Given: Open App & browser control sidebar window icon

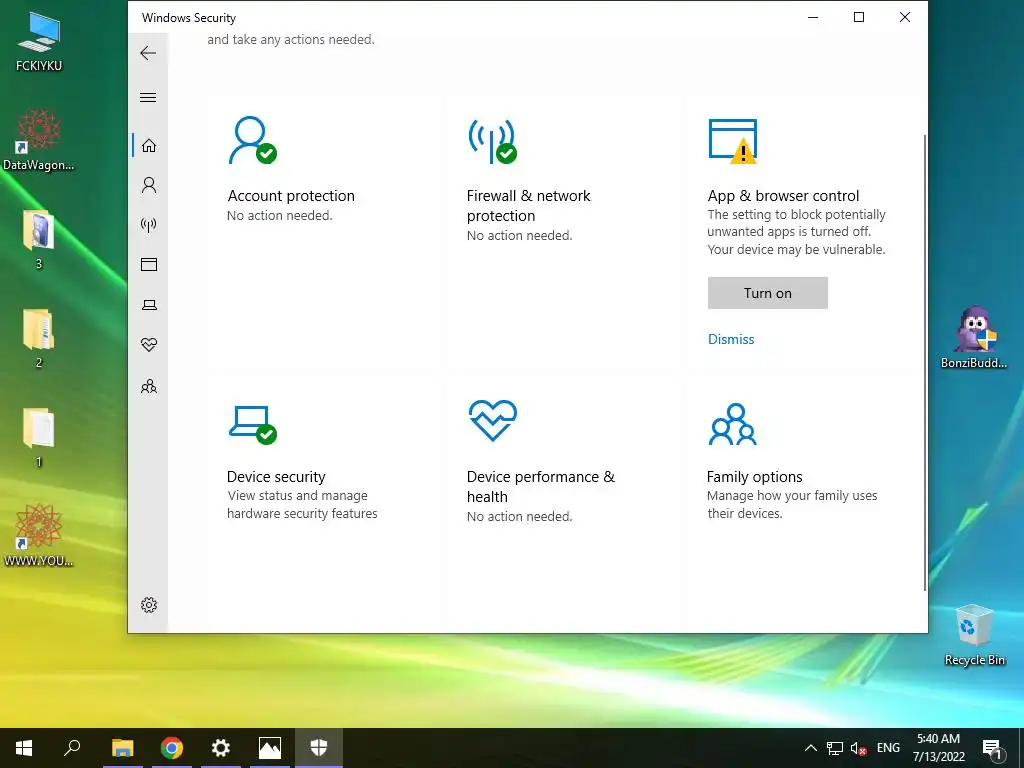Looking at the screenshot, I should (x=149, y=264).
